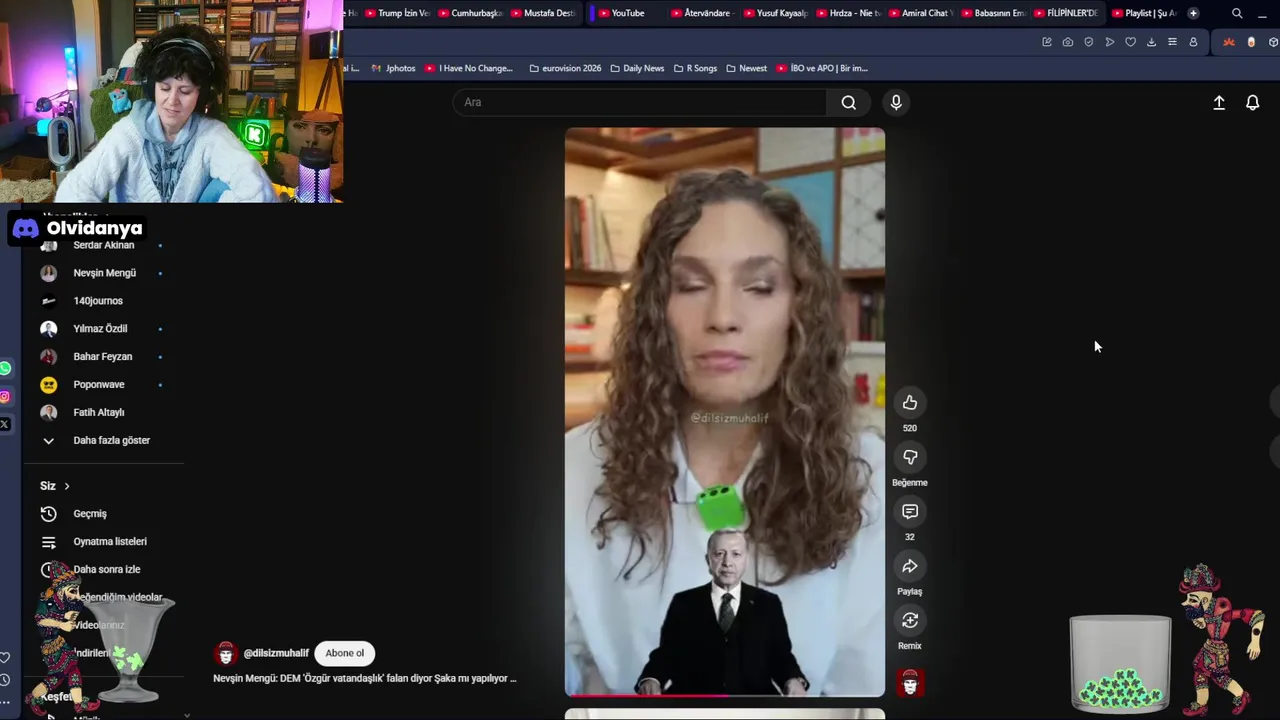Click the Geçmiş history clock icon
This screenshot has height=720, width=1280.
[48, 514]
